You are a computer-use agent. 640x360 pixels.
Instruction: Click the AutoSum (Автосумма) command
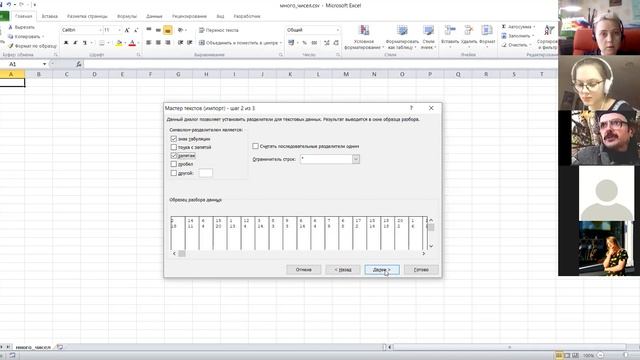pos(516,27)
